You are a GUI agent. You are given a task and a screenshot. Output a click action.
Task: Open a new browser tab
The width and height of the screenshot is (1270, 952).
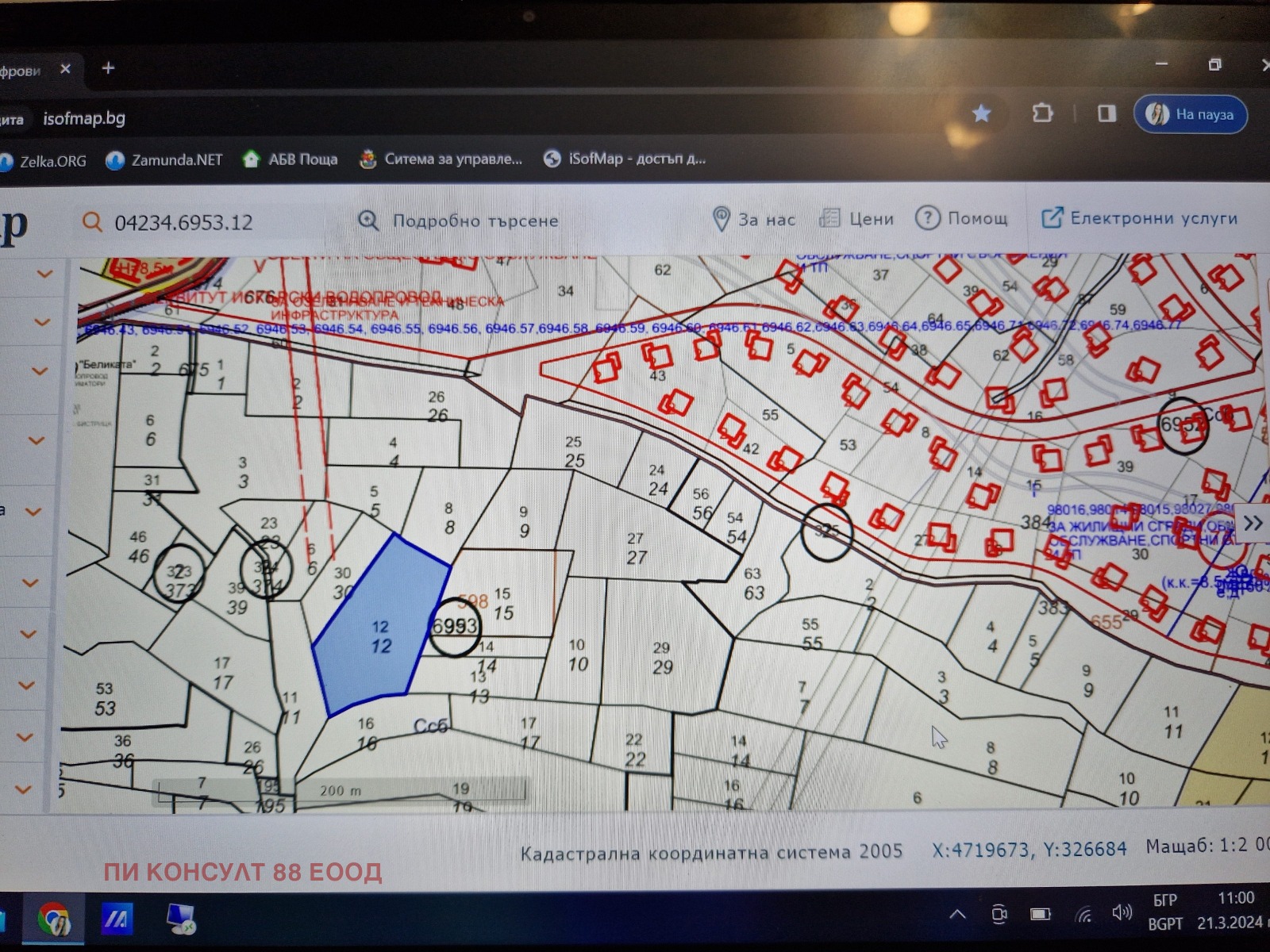pyautogui.click(x=109, y=68)
